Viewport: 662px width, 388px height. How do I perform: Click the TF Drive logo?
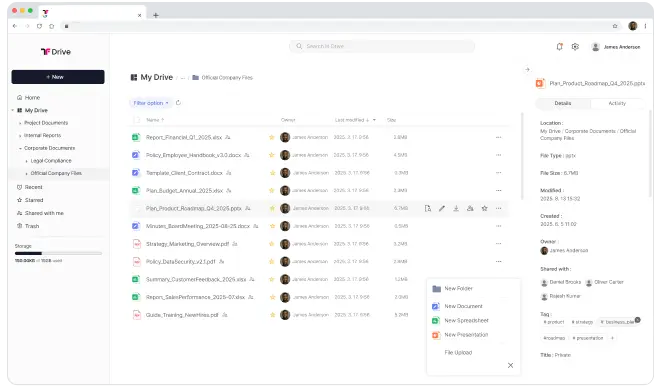pos(56,52)
